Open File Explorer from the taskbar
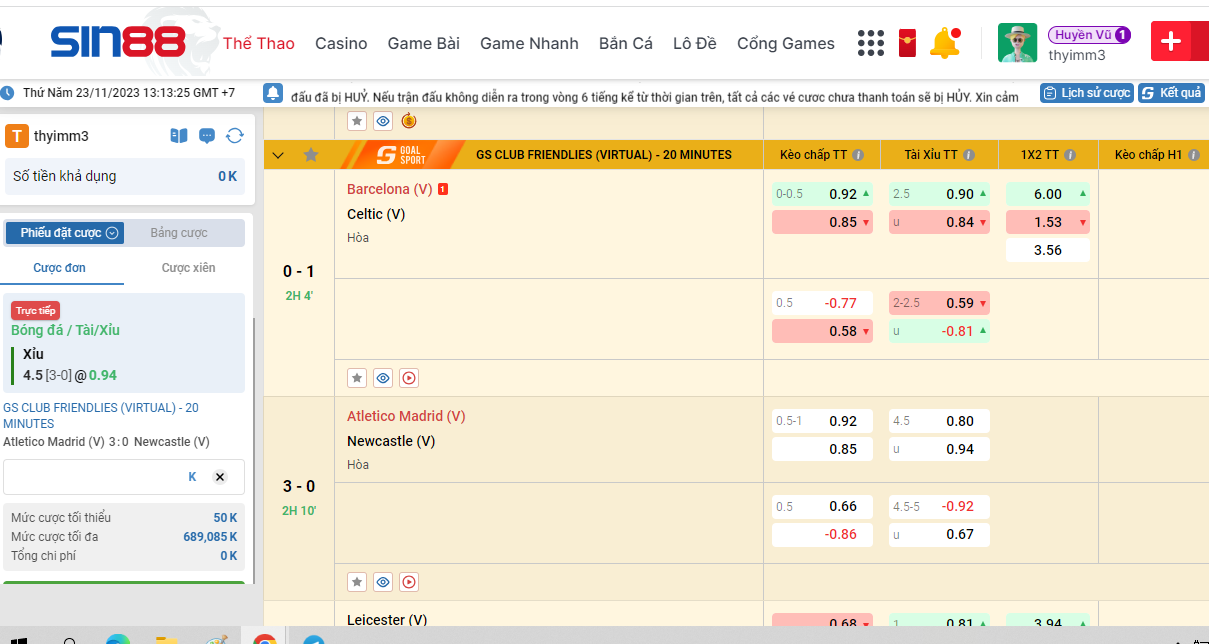Image resolution: width=1209 pixels, height=644 pixels. [x=167, y=640]
